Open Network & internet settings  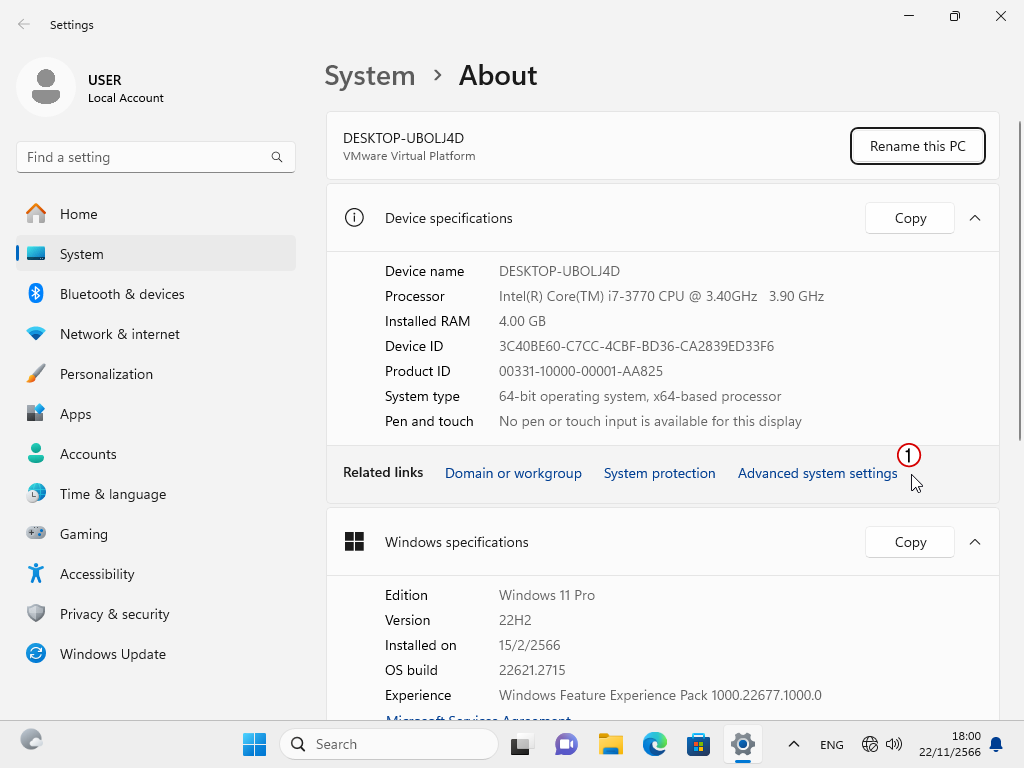coord(119,334)
